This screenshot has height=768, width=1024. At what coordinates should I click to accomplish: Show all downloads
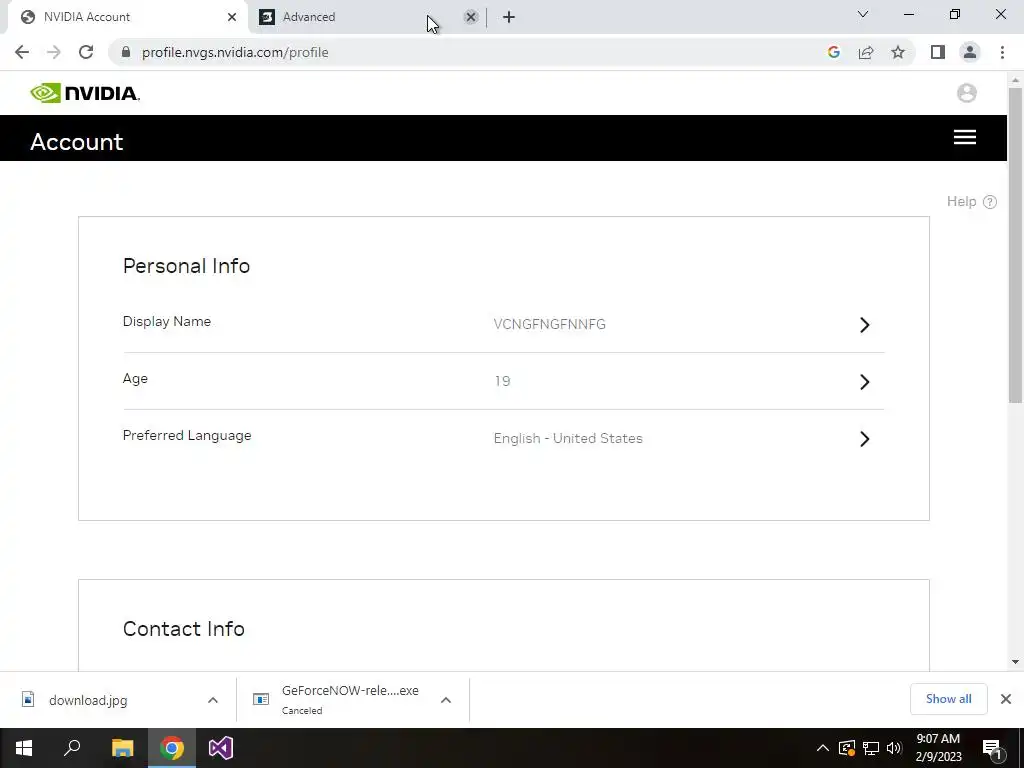click(948, 699)
